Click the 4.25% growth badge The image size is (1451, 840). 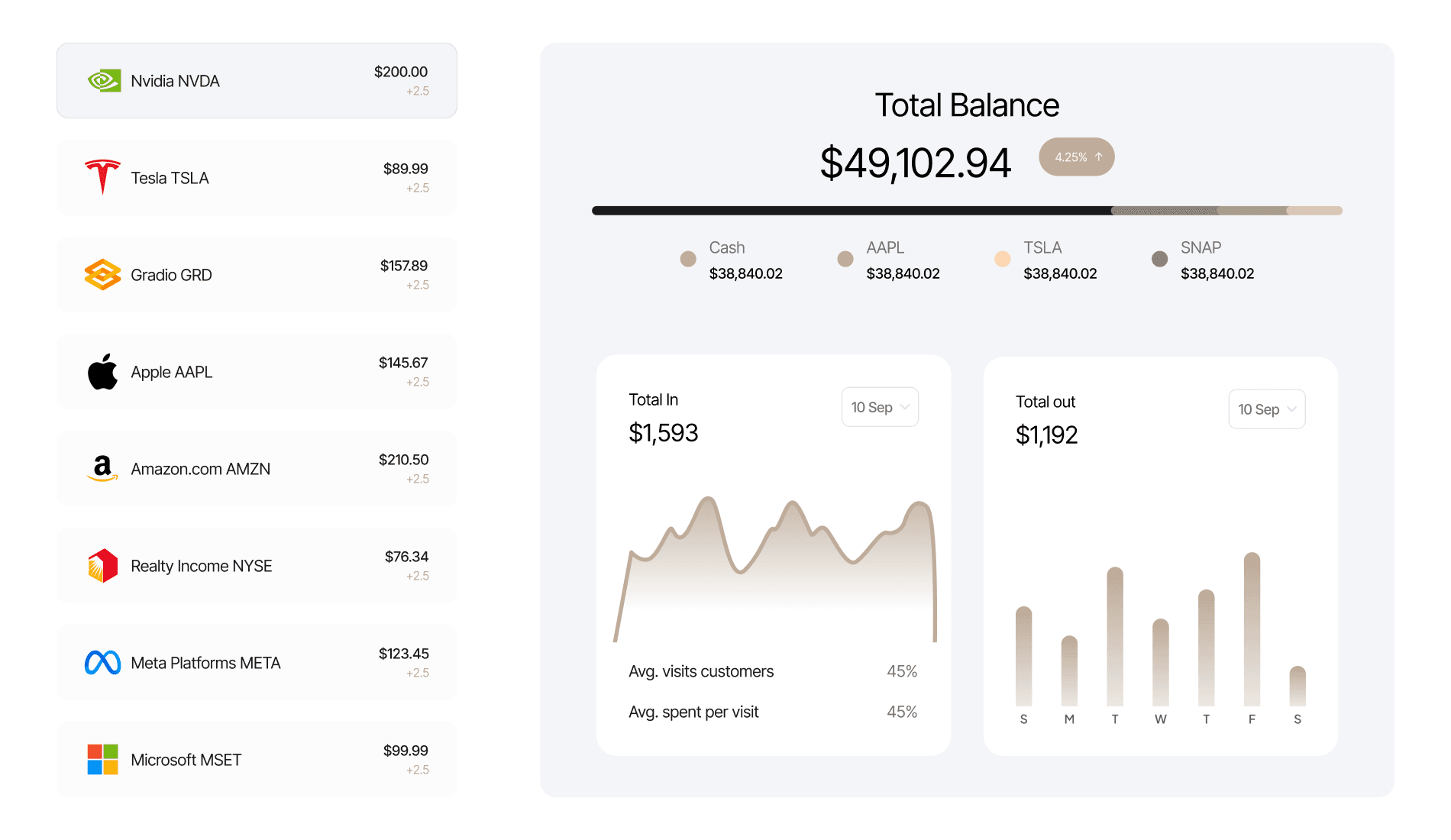point(1076,157)
